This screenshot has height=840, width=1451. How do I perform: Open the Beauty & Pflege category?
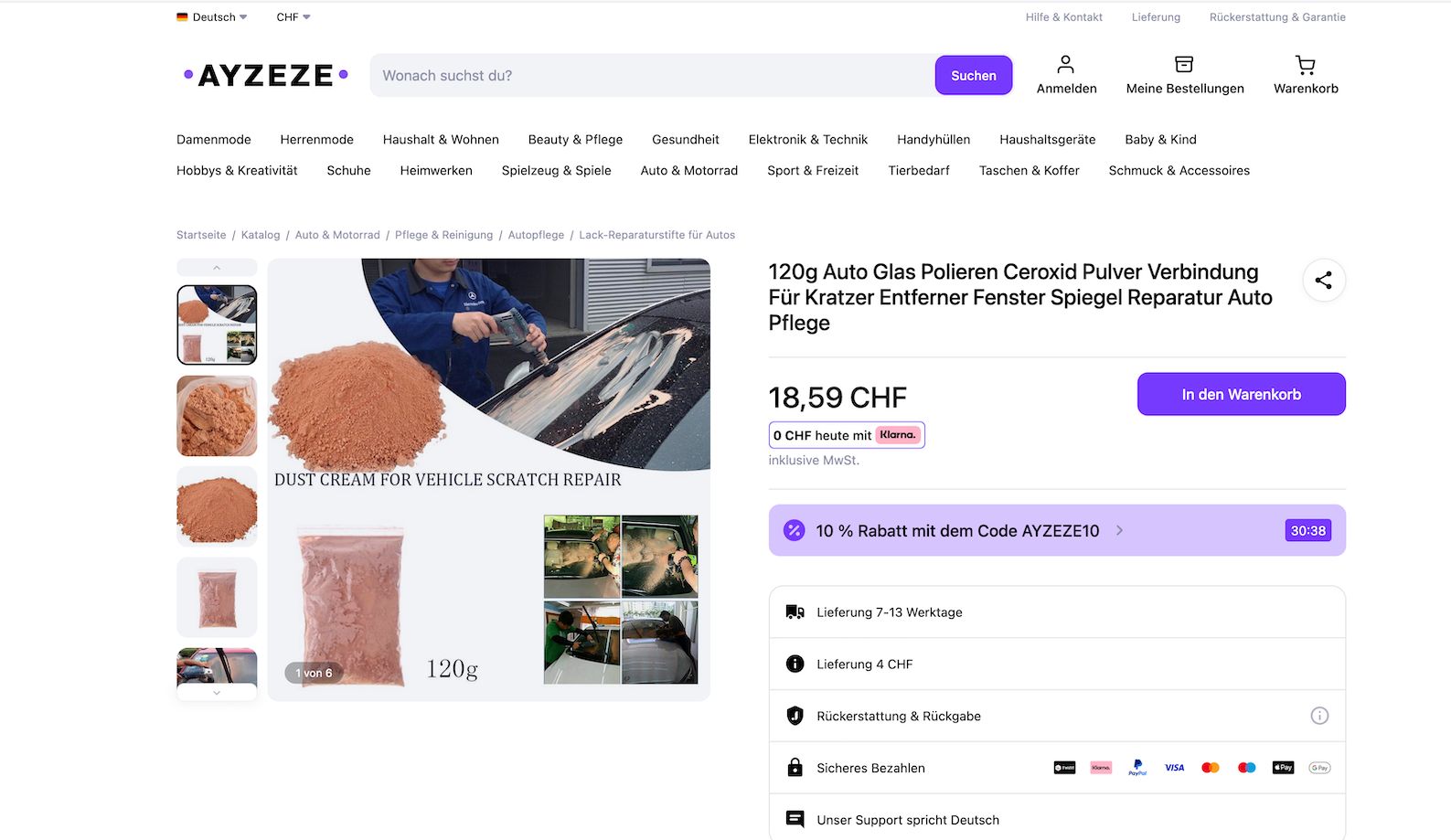tap(575, 140)
